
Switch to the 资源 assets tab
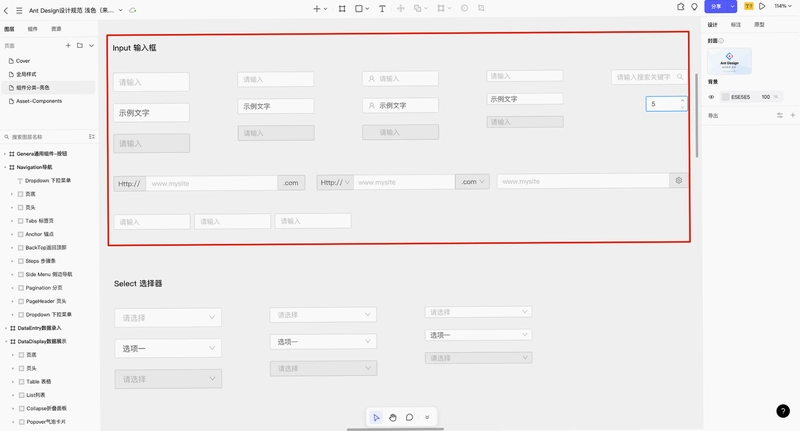pos(56,29)
